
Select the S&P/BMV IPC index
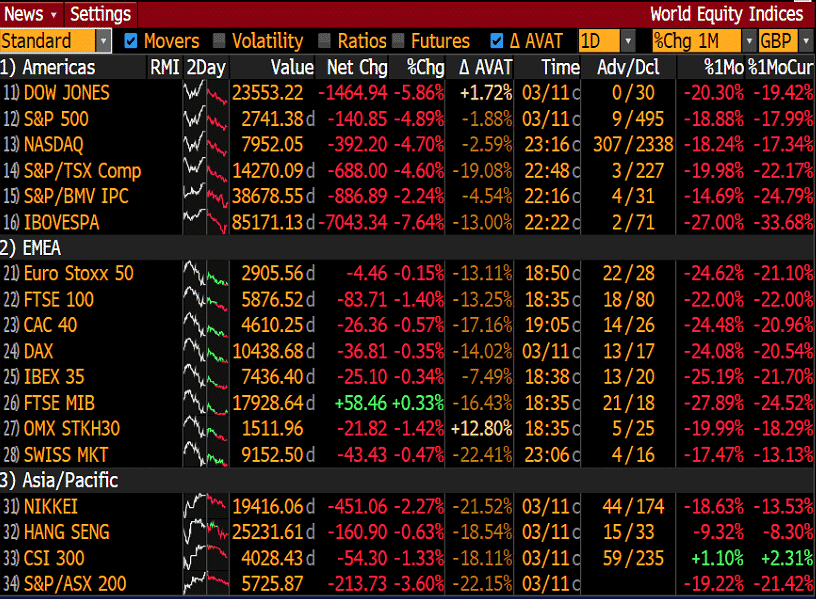[76, 196]
